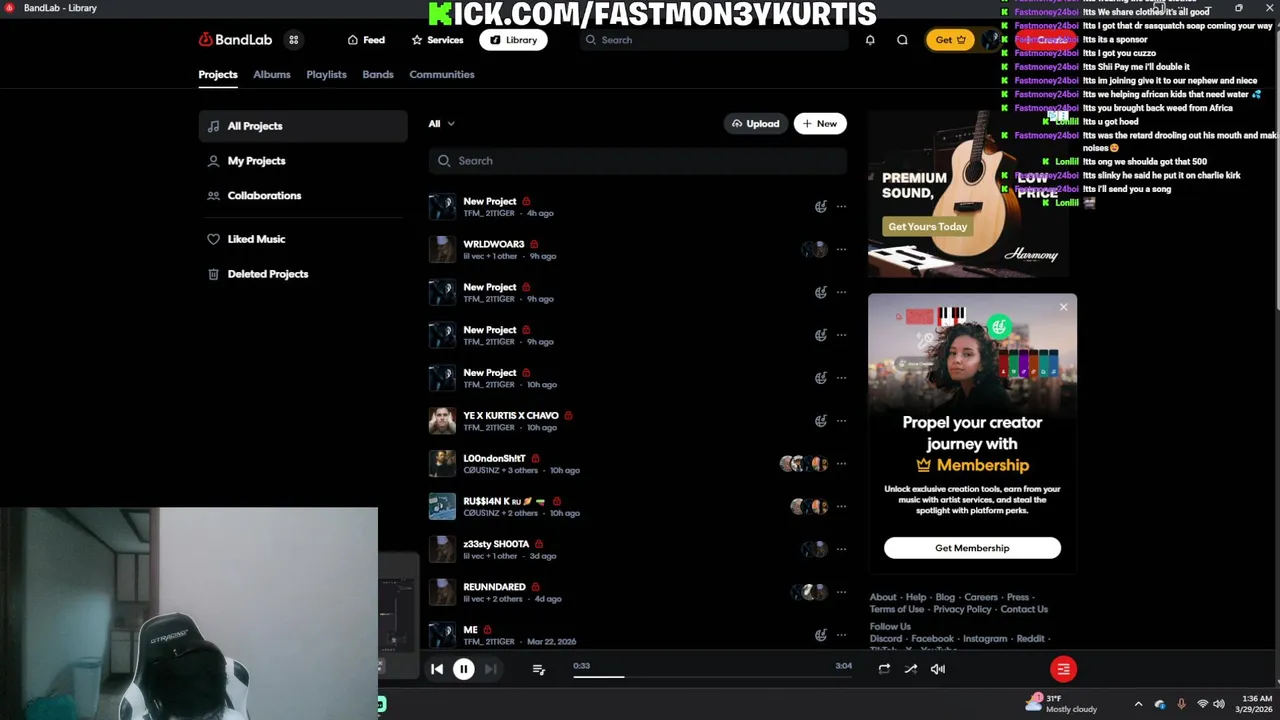Select Collaborations in sidebar
The width and height of the screenshot is (1280, 720).
(303, 196)
